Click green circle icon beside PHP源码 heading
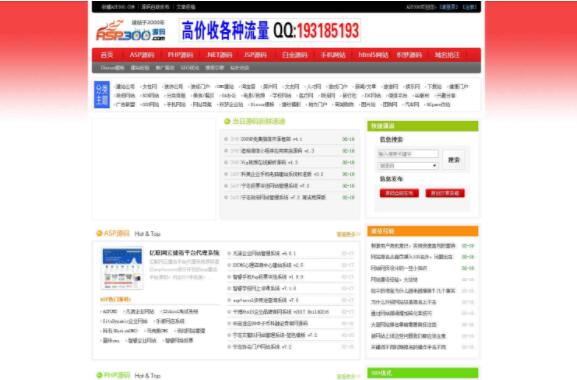 (x=99, y=375)
